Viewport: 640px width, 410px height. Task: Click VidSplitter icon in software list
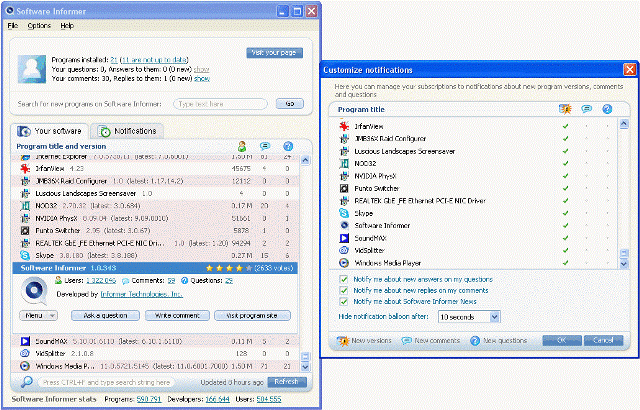(x=25, y=353)
